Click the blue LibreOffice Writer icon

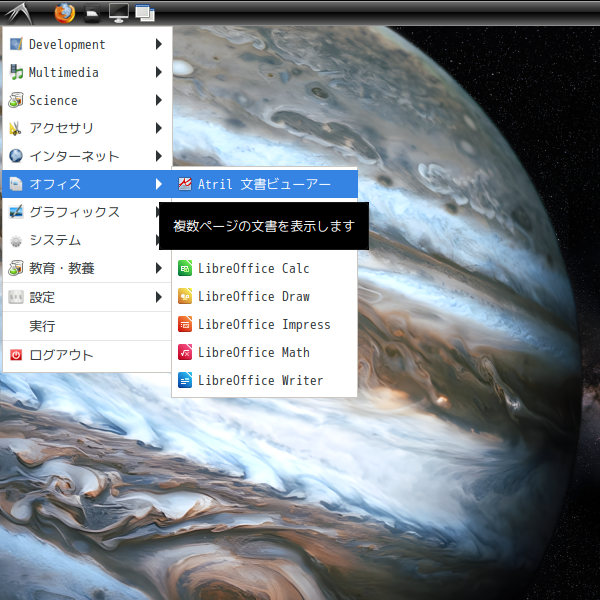pos(185,380)
